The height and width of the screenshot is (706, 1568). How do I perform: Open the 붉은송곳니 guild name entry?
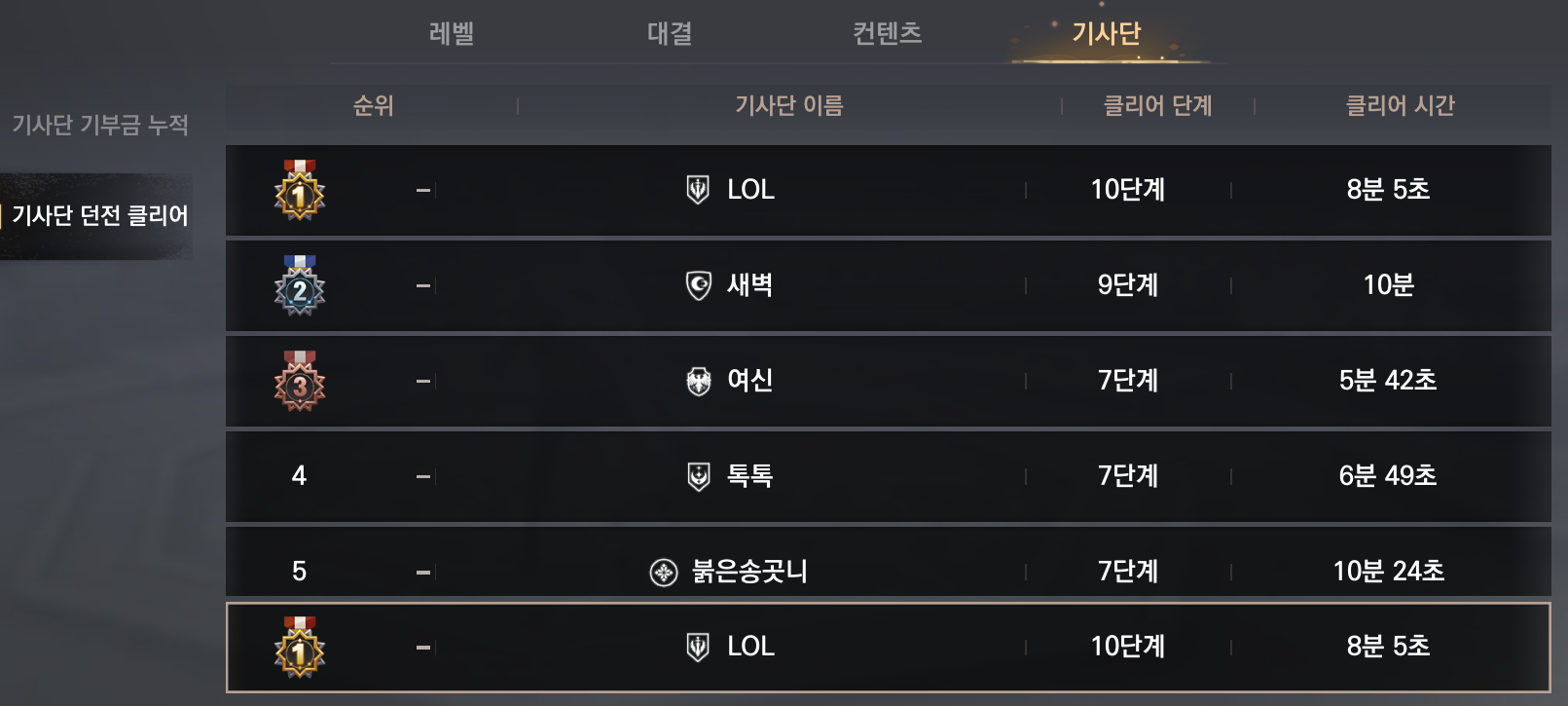[749, 572]
